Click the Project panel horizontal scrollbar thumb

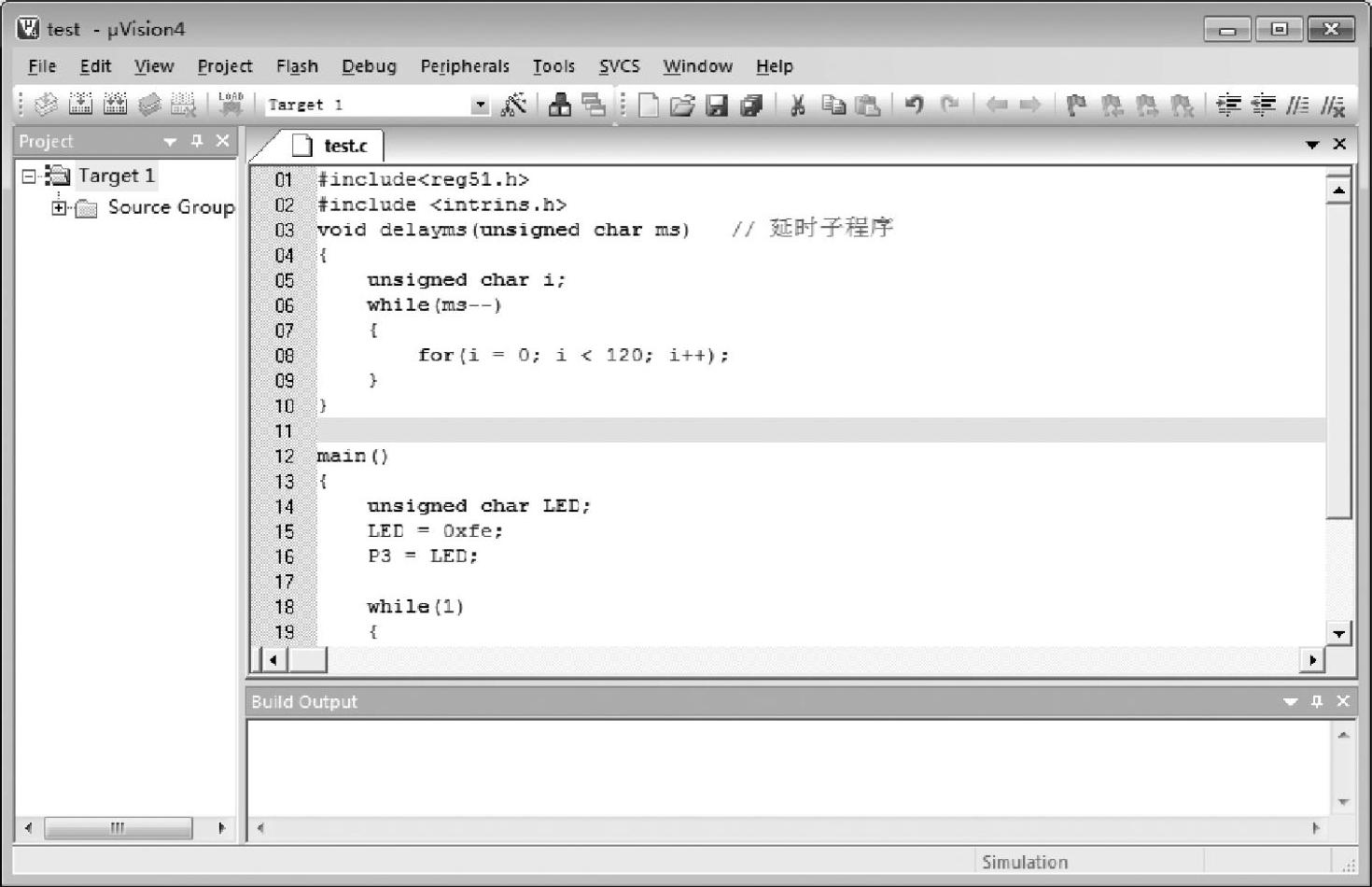point(118,827)
